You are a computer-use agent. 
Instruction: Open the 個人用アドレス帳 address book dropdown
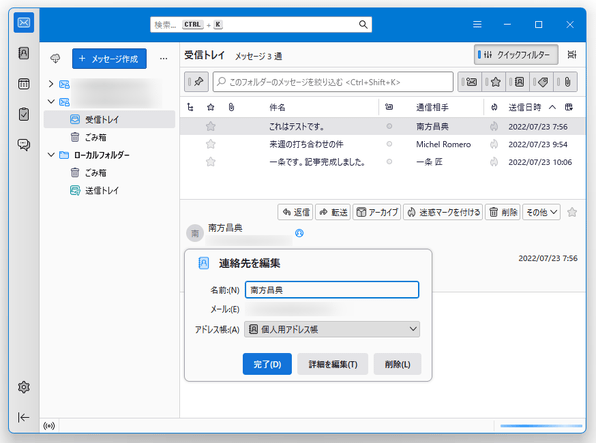332,329
